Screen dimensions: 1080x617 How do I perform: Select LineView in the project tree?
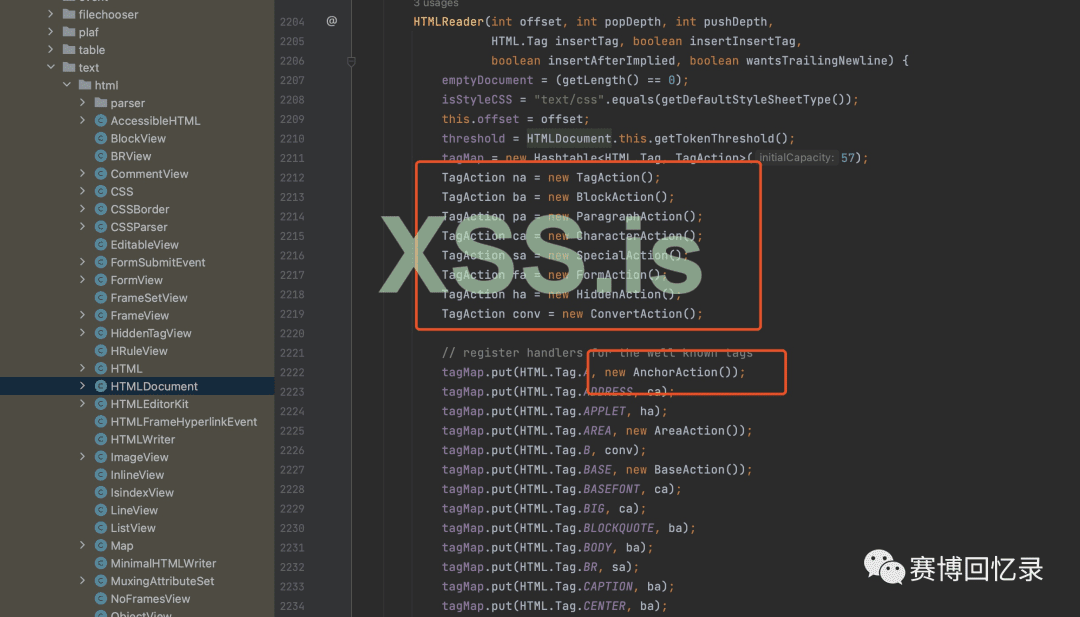click(x=134, y=510)
